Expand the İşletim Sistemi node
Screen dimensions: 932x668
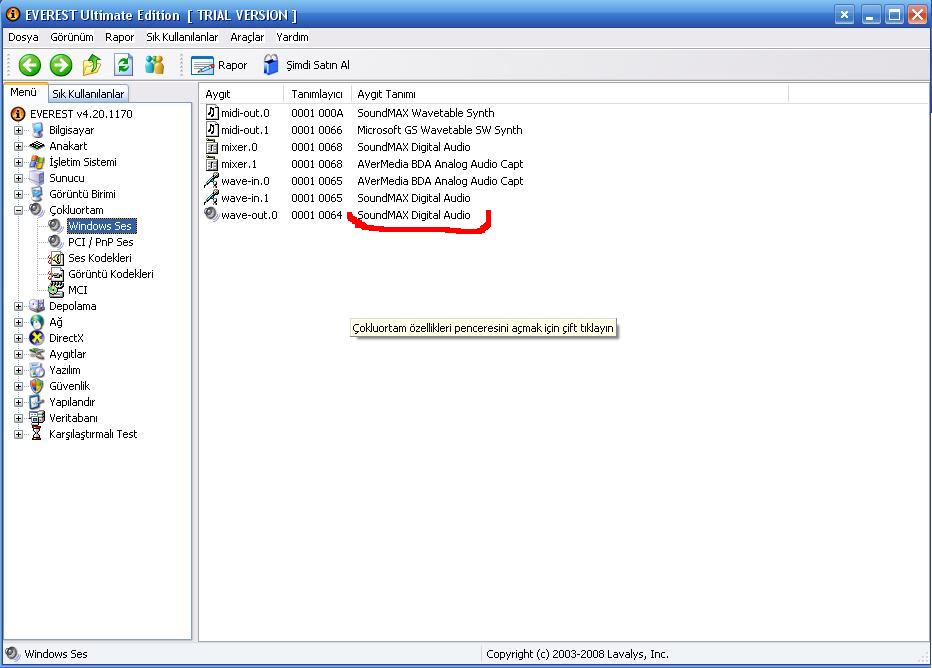[18, 162]
